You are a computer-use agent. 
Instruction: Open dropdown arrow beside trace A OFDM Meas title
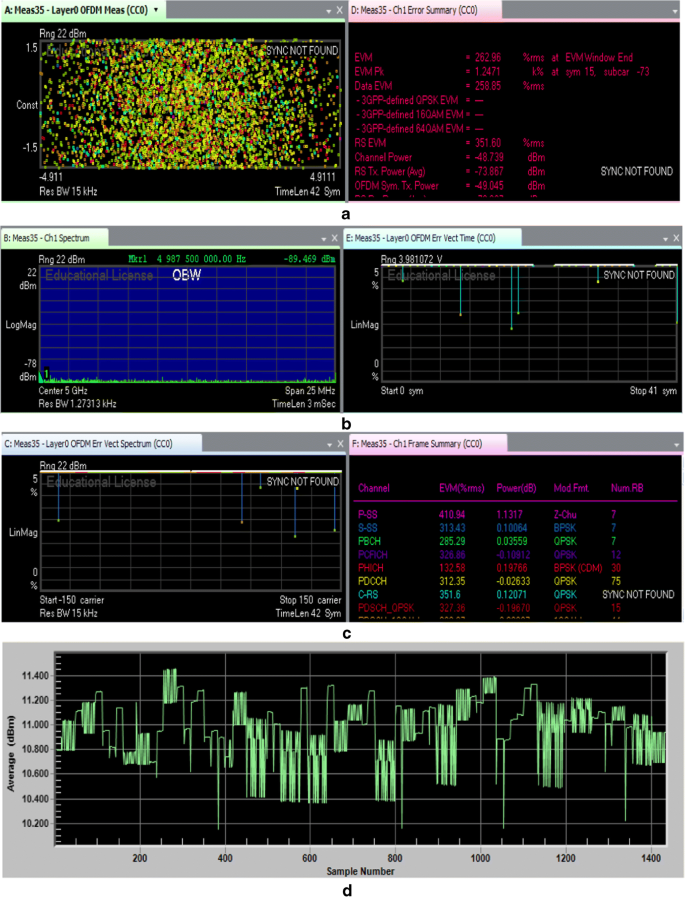[156, 10]
